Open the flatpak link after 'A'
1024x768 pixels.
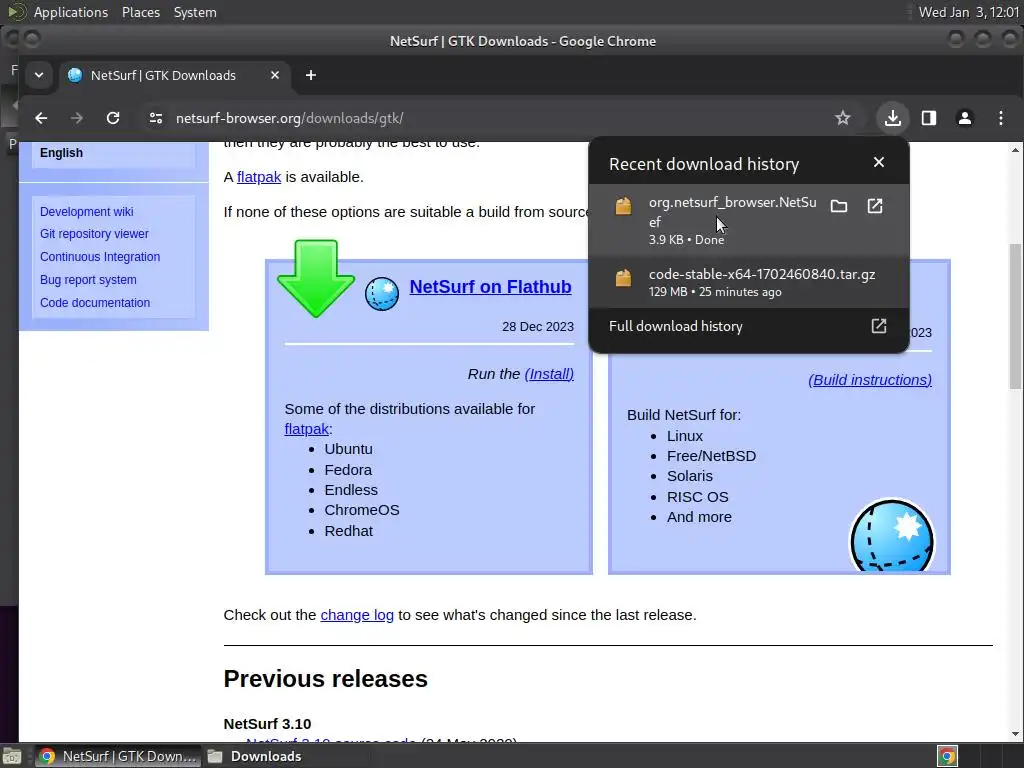tap(259, 177)
